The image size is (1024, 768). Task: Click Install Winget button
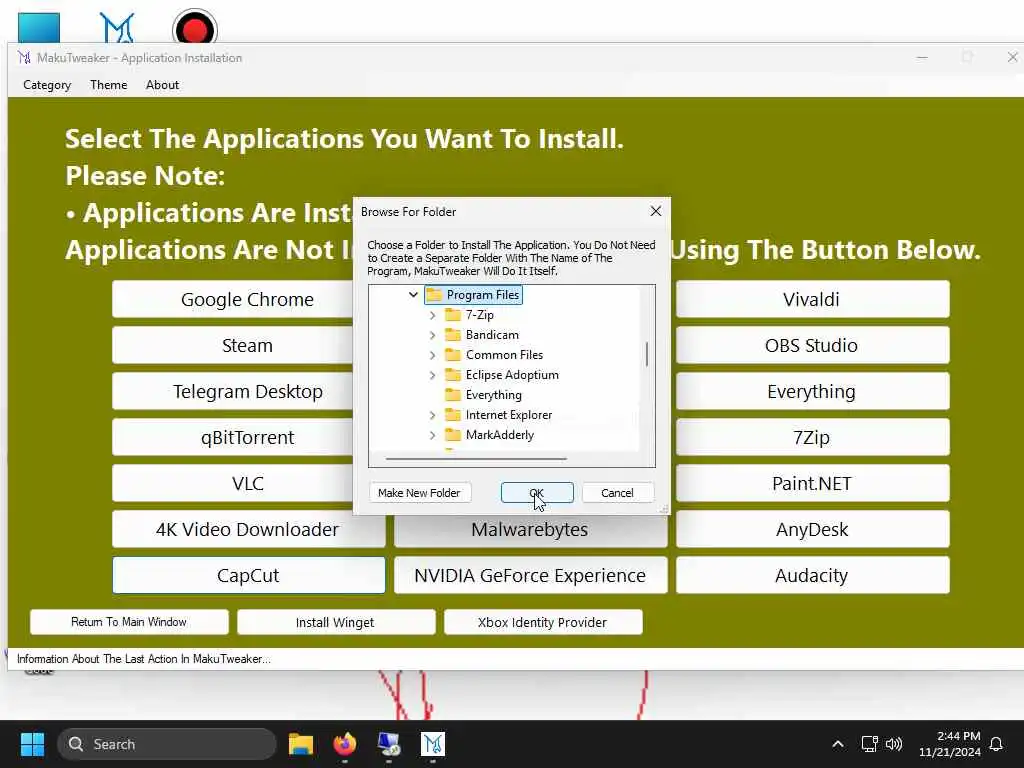point(336,622)
